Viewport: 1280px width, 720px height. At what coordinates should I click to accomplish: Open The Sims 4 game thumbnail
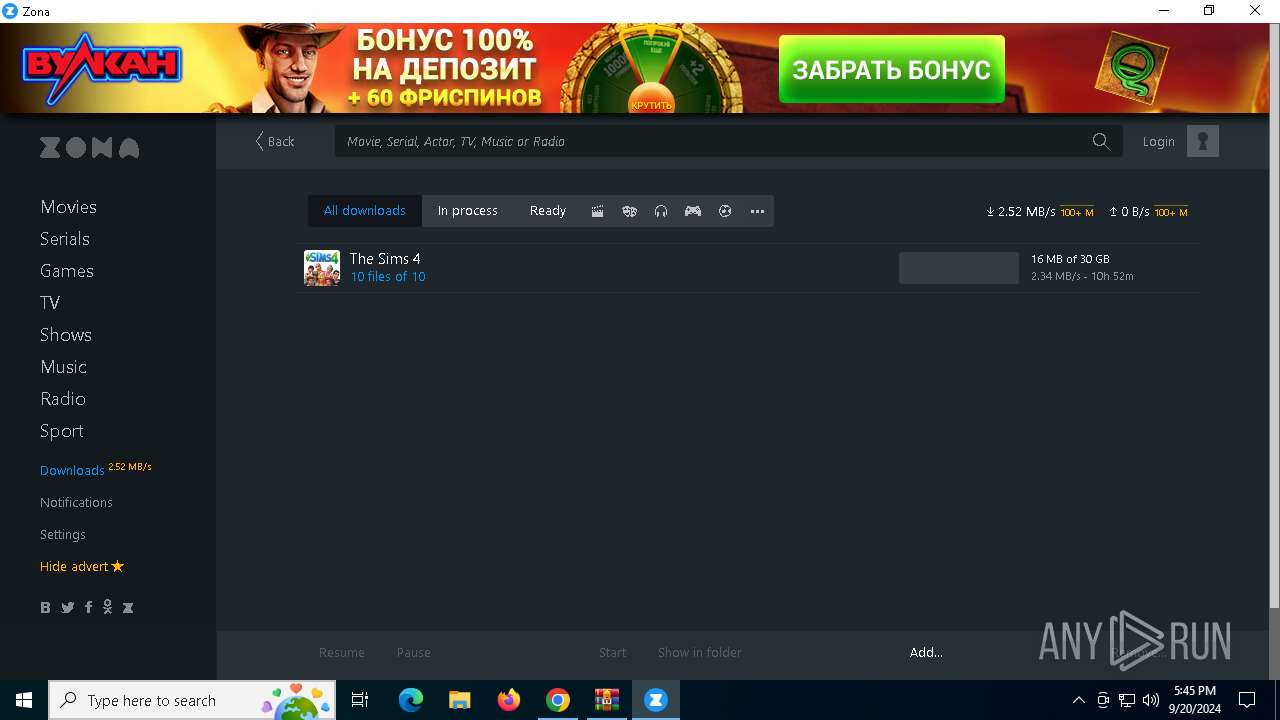tap(322, 268)
